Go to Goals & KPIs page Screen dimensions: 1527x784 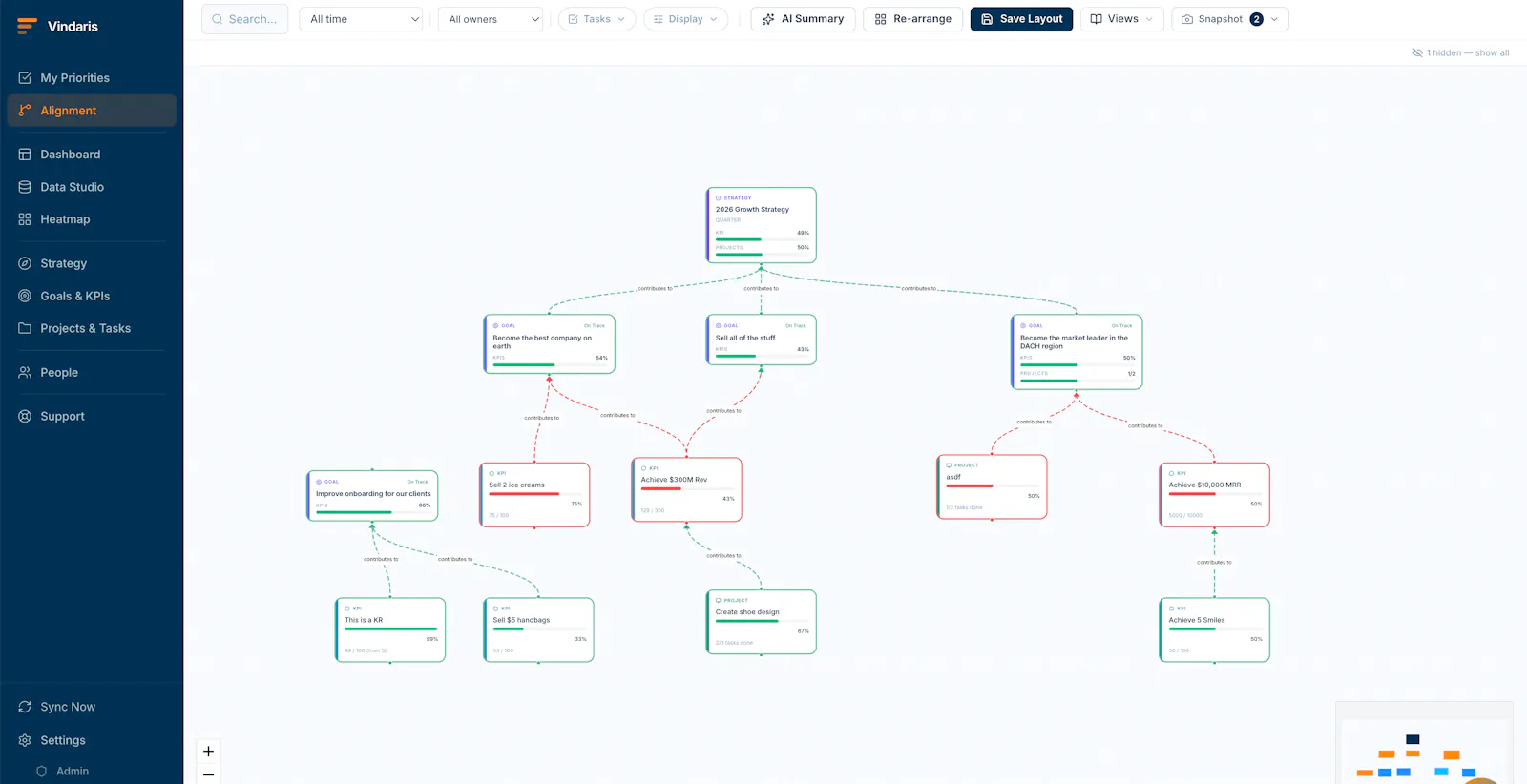click(x=92, y=296)
